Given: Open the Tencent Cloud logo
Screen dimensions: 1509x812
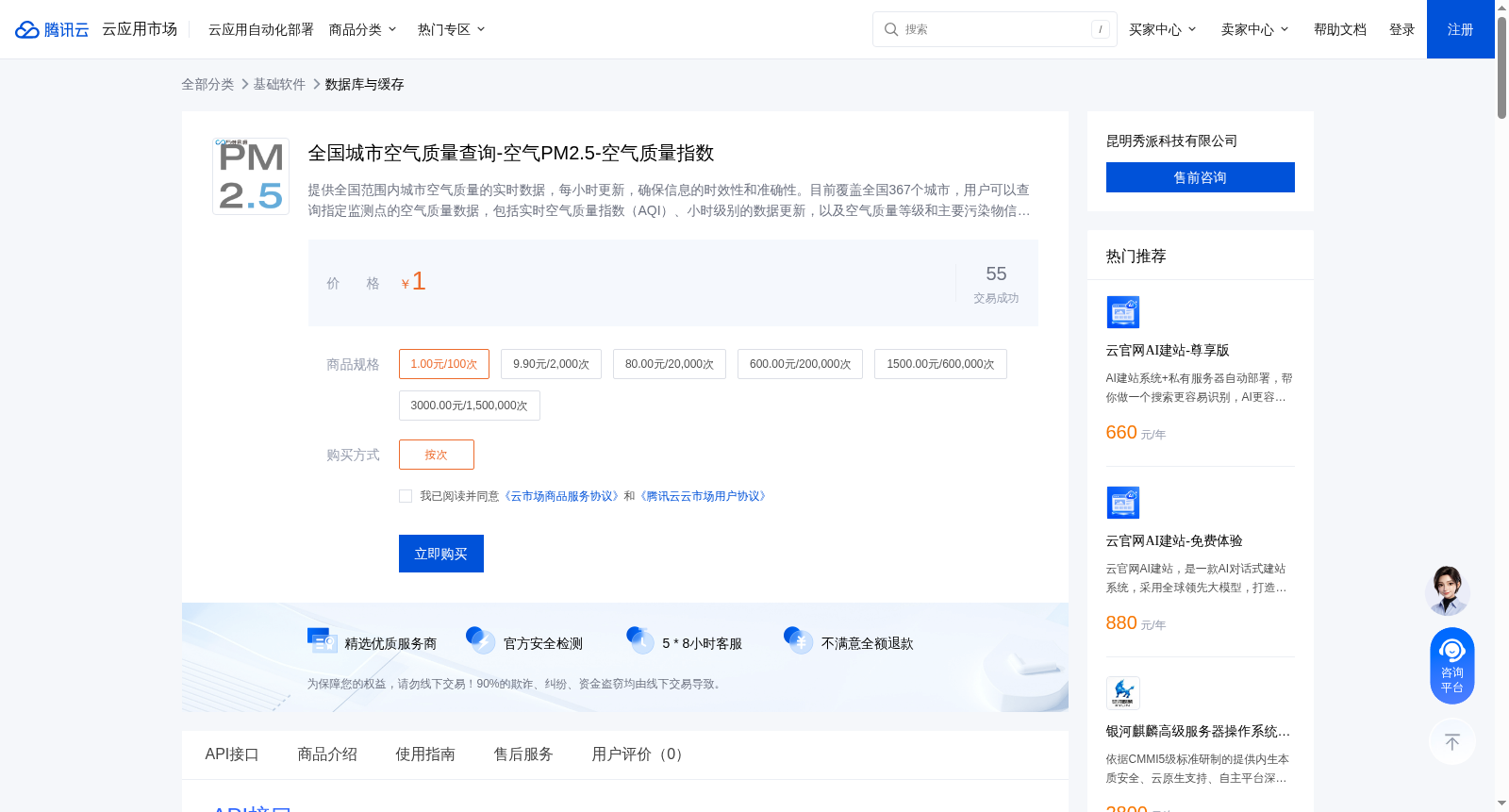Looking at the screenshot, I should pos(52,29).
